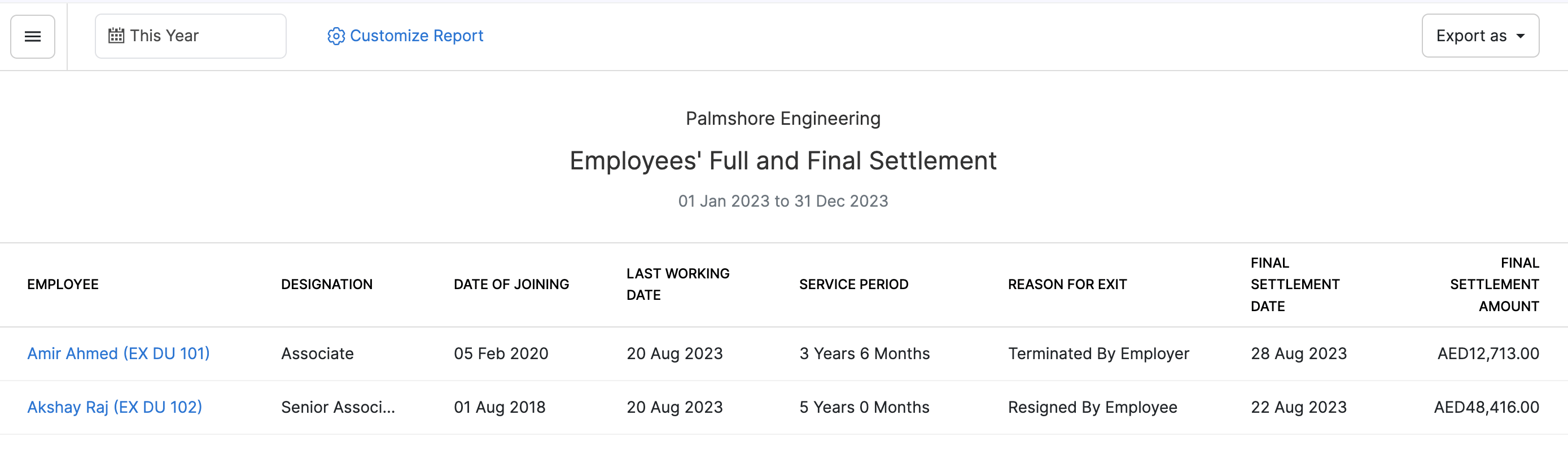
Task: Open the This Year date range dropdown
Action: coord(190,36)
